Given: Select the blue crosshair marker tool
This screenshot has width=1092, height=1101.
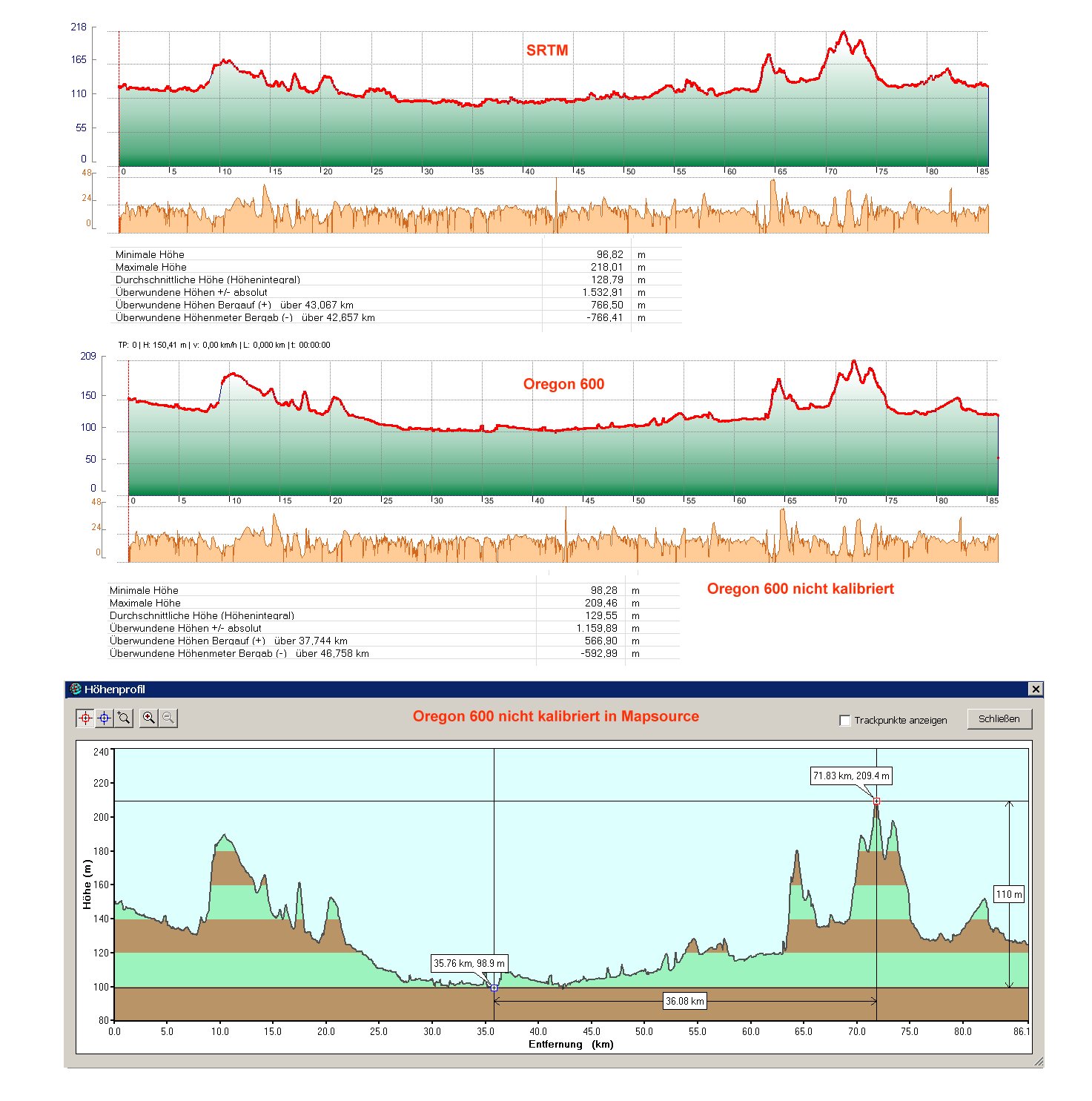Looking at the screenshot, I should (105, 718).
